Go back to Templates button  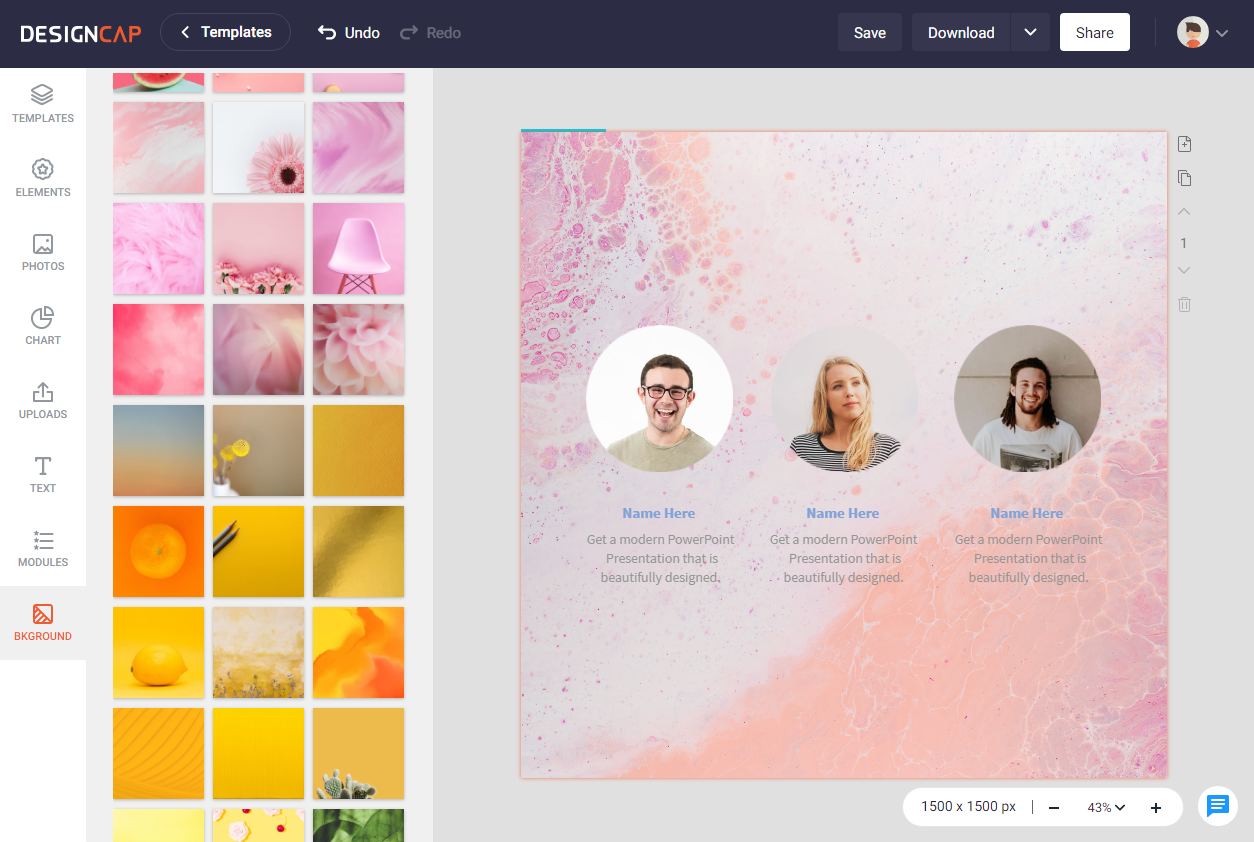click(x=225, y=32)
